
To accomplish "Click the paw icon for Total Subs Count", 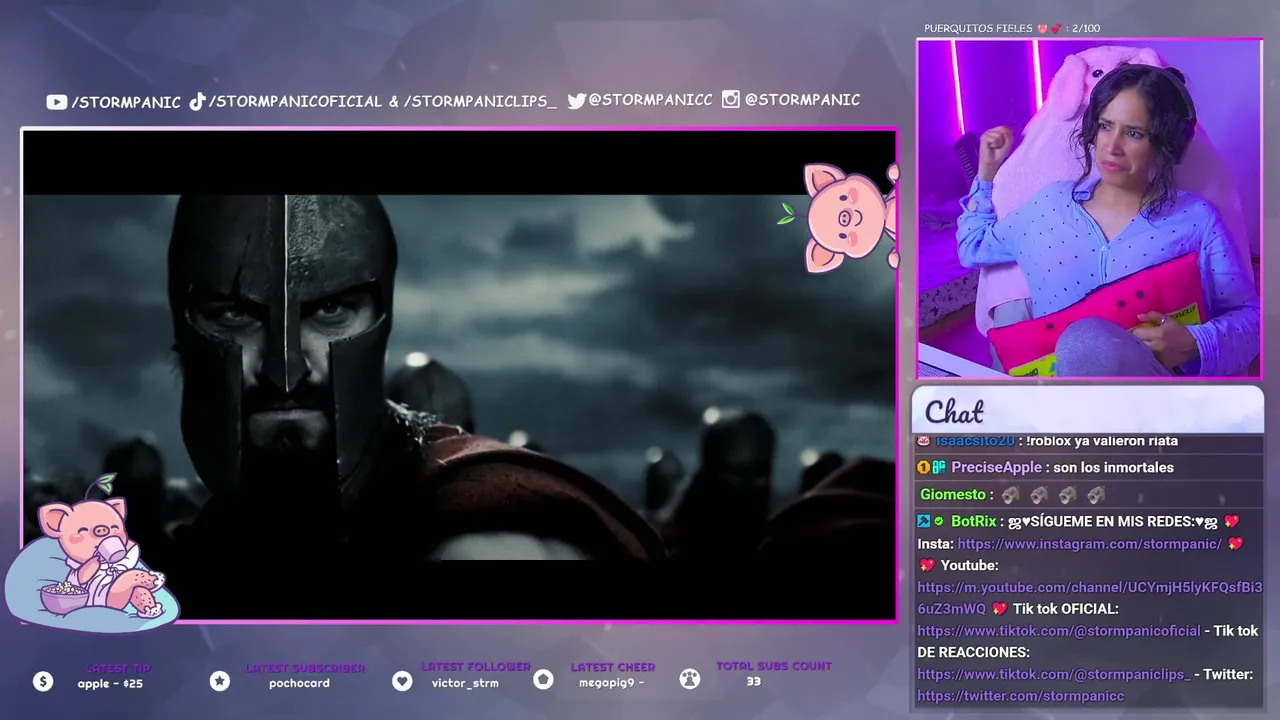I will [x=689, y=679].
